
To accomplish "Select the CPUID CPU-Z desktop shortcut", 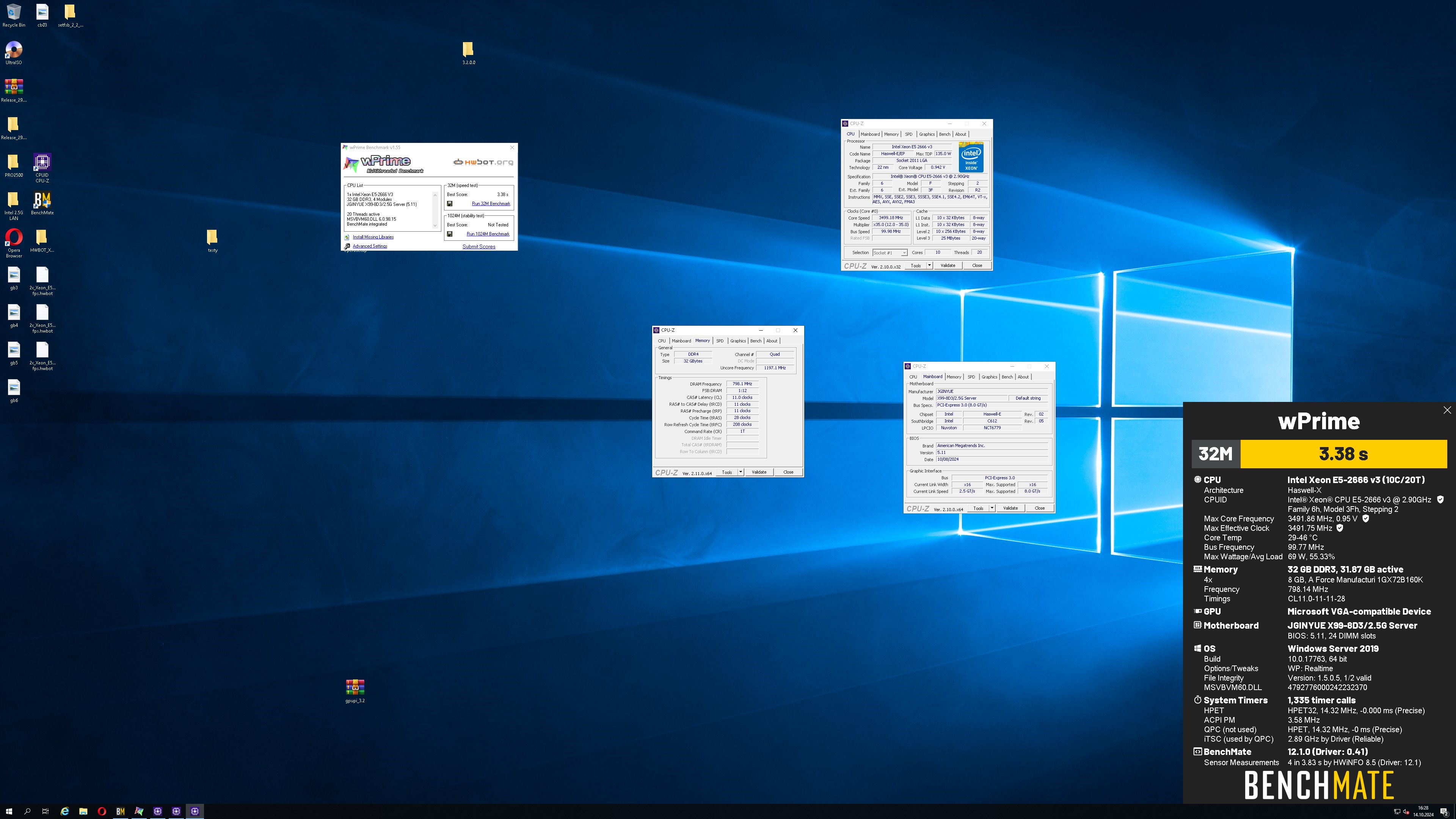I will (x=42, y=167).
